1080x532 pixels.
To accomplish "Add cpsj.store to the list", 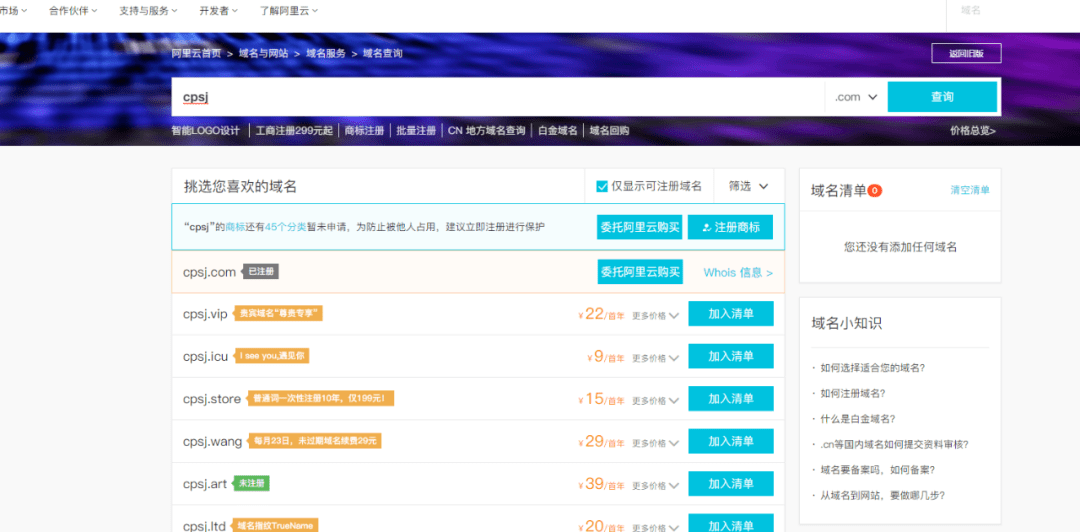I will pos(730,399).
